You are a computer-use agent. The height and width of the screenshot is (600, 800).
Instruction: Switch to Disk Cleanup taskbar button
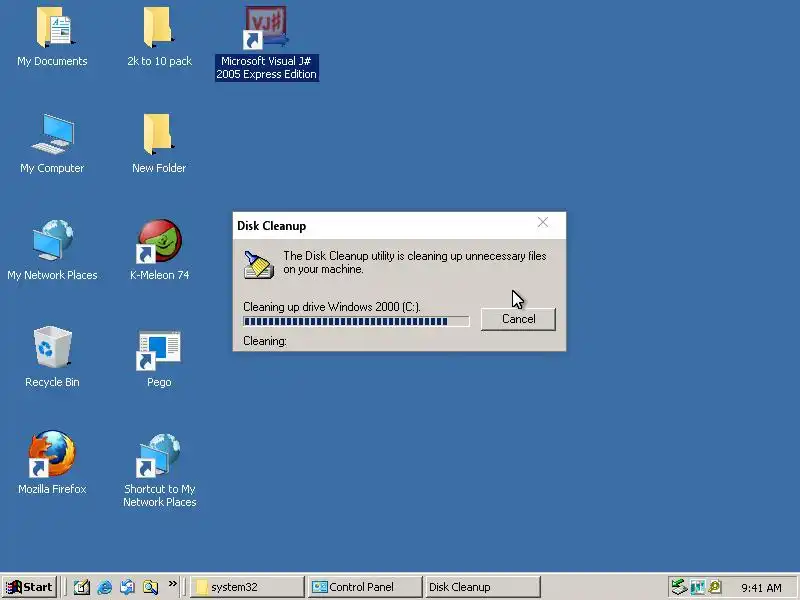483,587
